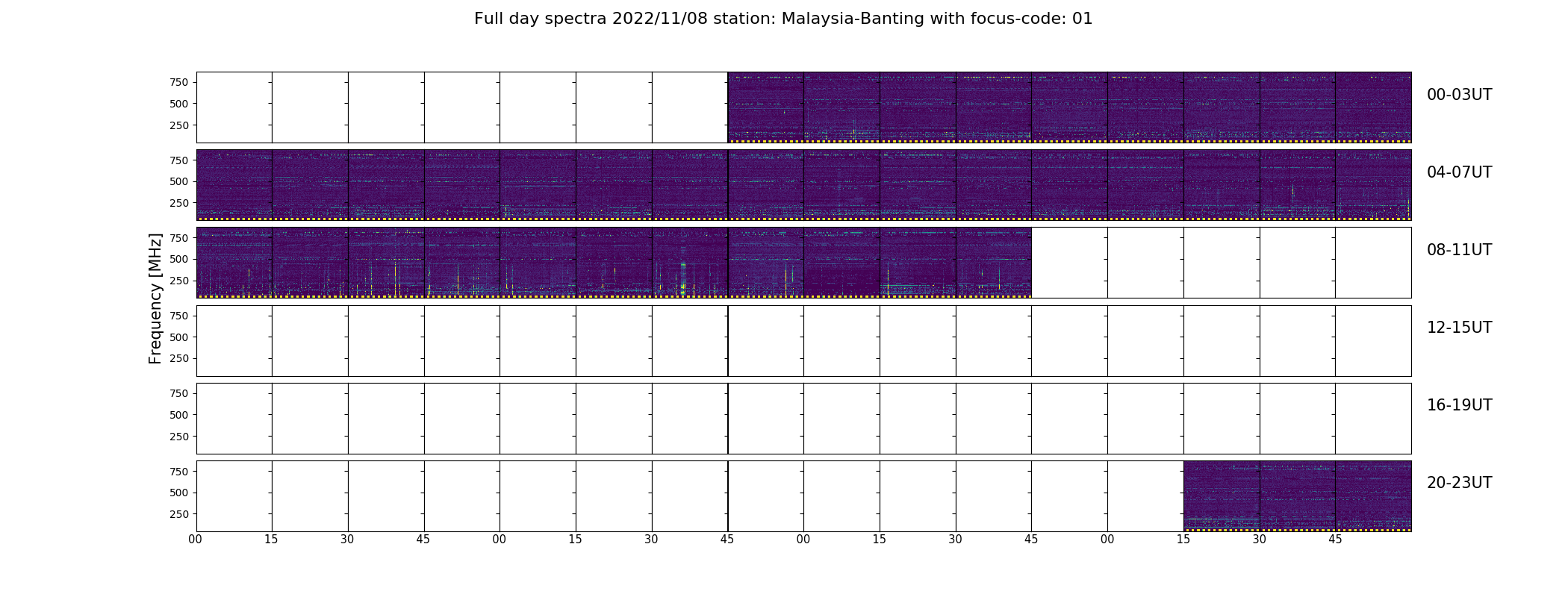Click the rightmost "45" label on the time axis

[1335, 540]
